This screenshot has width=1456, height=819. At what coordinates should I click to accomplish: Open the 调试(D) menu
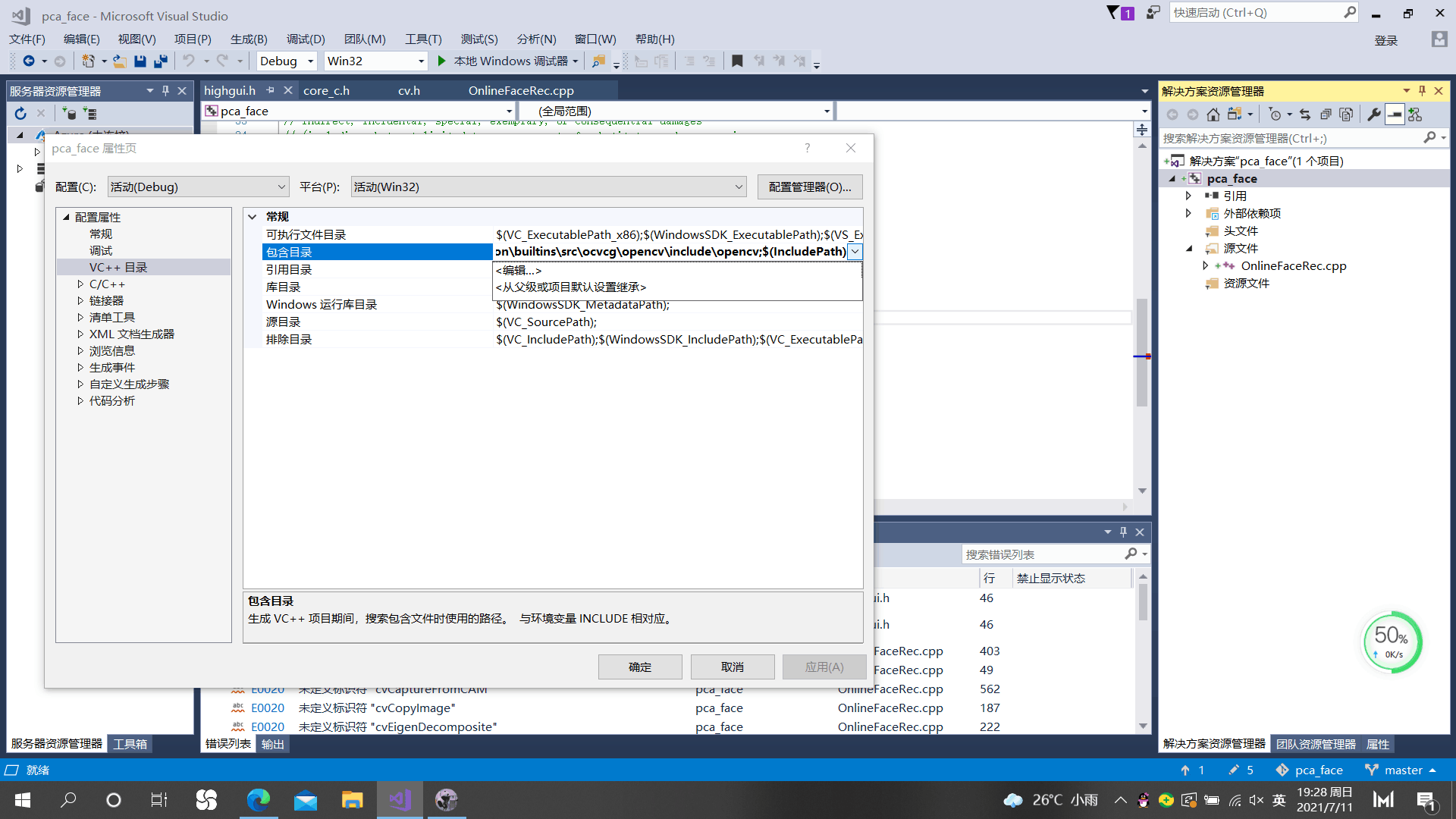click(306, 39)
